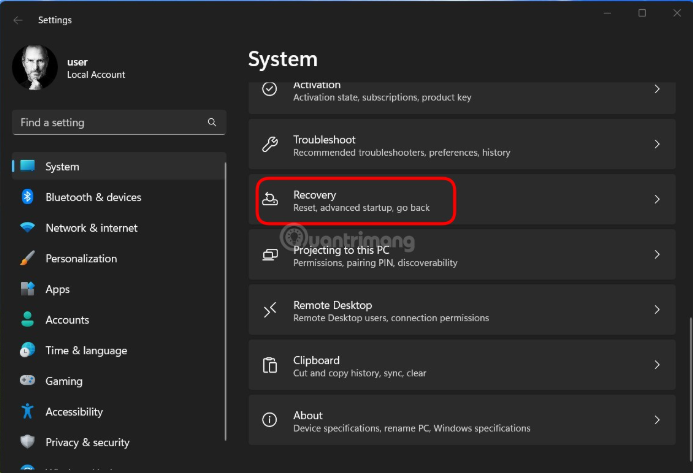
Task: Click the search magnifier icon
Action: coord(212,122)
